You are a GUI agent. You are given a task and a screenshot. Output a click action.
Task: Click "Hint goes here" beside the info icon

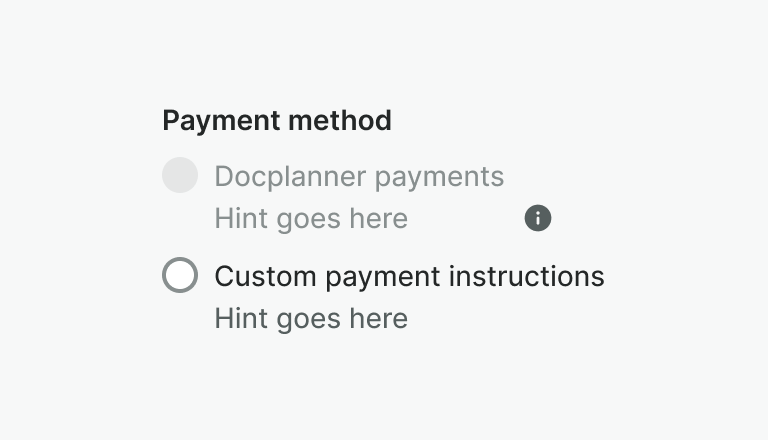point(311,219)
